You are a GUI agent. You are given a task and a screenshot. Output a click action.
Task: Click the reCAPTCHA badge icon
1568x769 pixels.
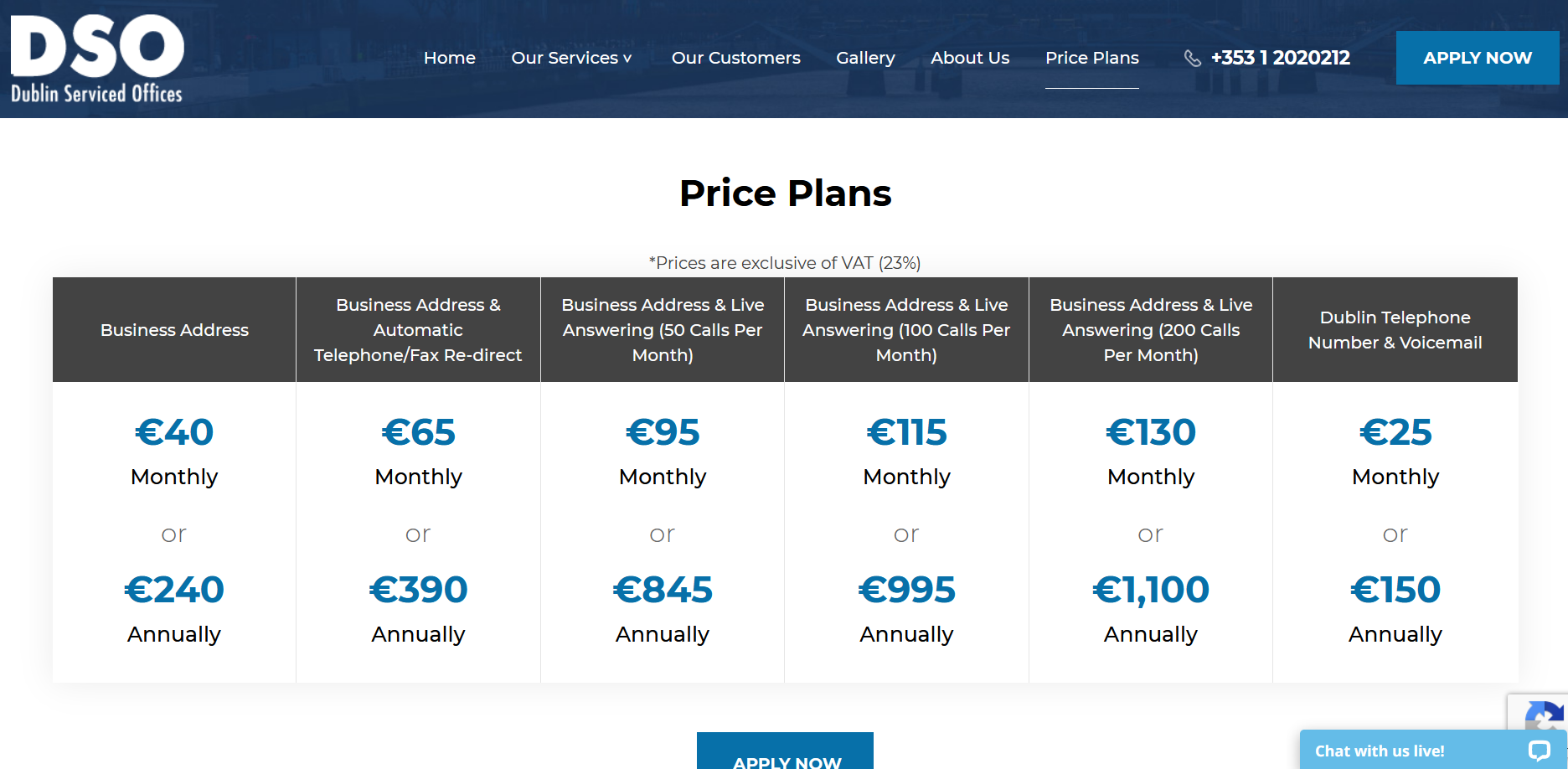click(1544, 715)
